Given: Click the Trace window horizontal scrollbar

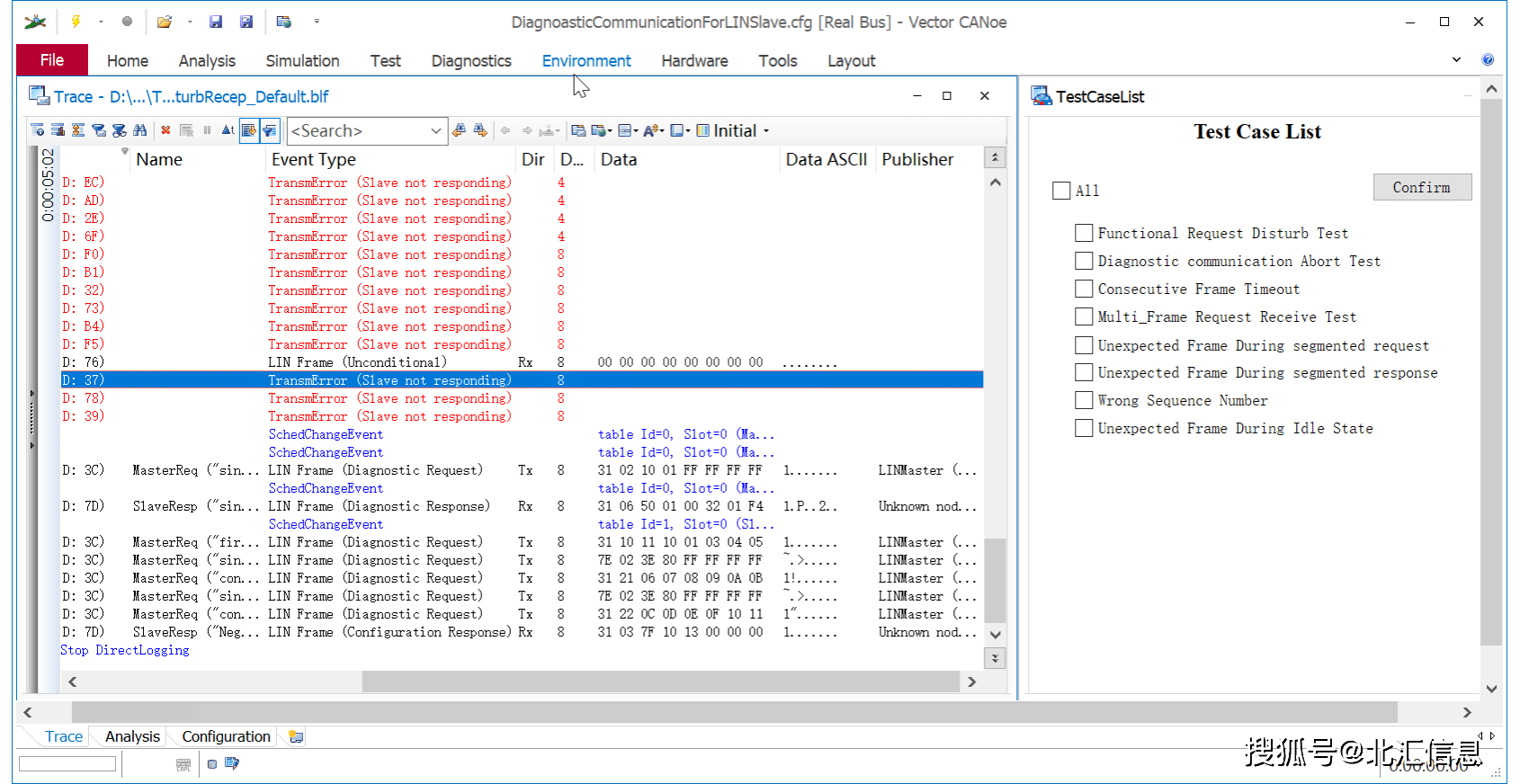Looking at the screenshot, I should coord(660,682).
